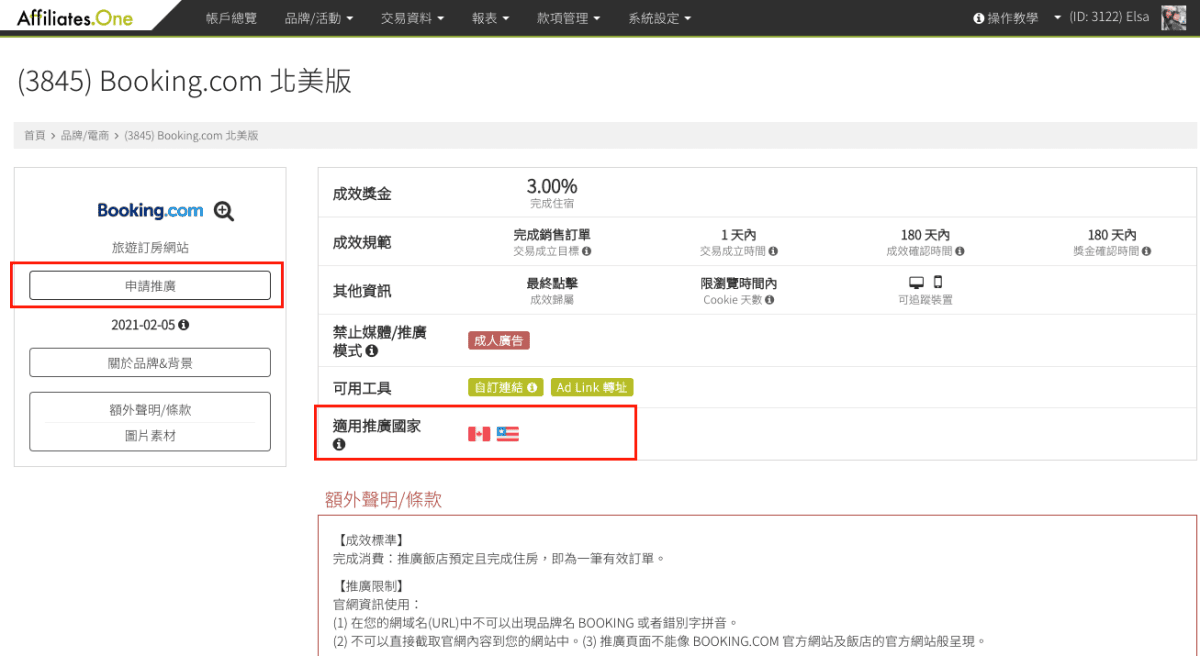Open the 交易資料 menu
This screenshot has width=1200, height=656.
pyautogui.click(x=412, y=16)
